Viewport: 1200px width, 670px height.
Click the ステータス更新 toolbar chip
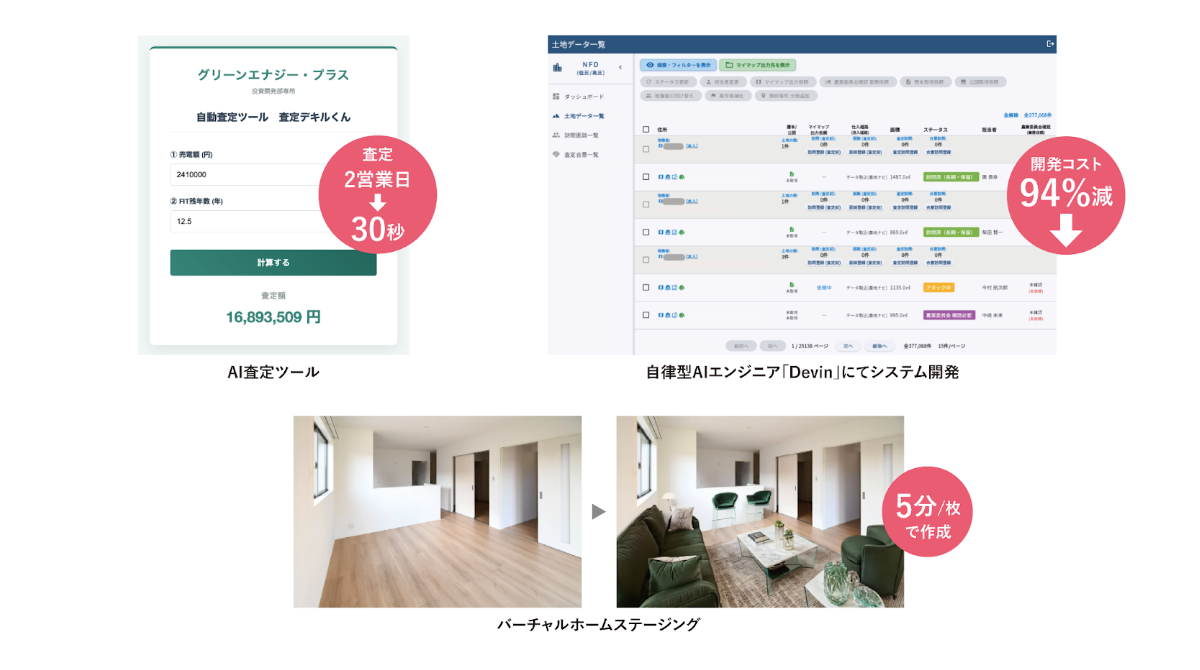tap(668, 82)
